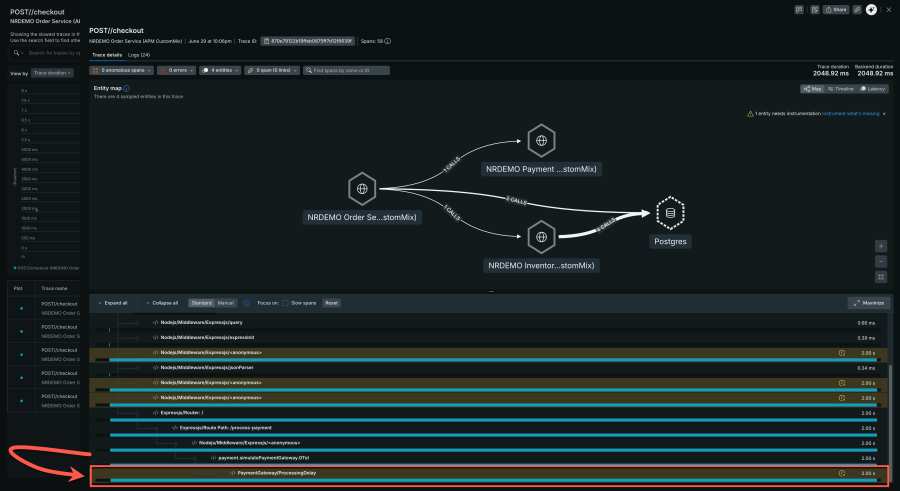Screen dimensions: 900x491
Task: Open the anomalous spans filter dropdown
Action: click(x=122, y=70)
